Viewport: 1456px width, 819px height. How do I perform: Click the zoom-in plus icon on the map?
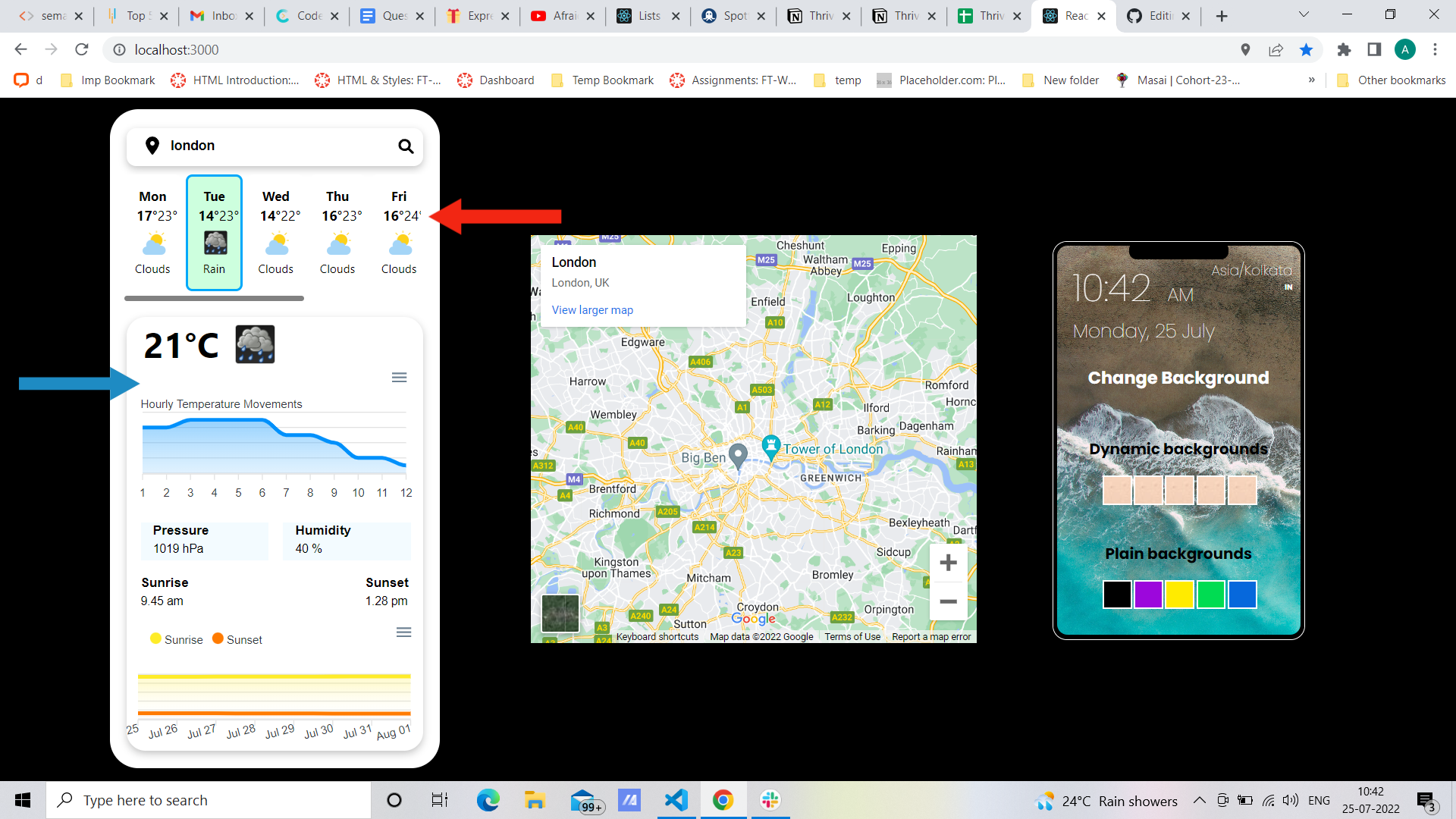click(948, 562)
